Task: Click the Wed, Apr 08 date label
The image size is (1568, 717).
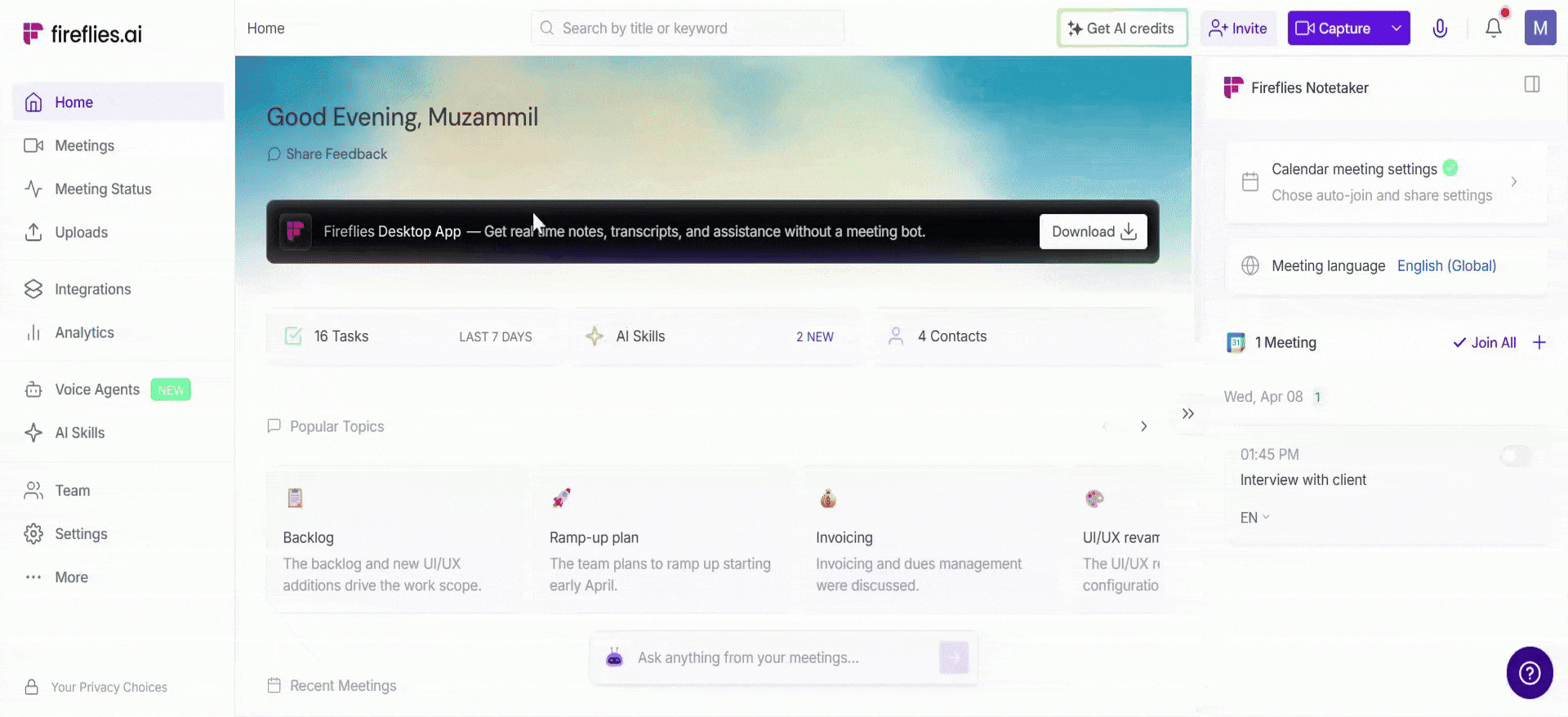Action: 1263,397
